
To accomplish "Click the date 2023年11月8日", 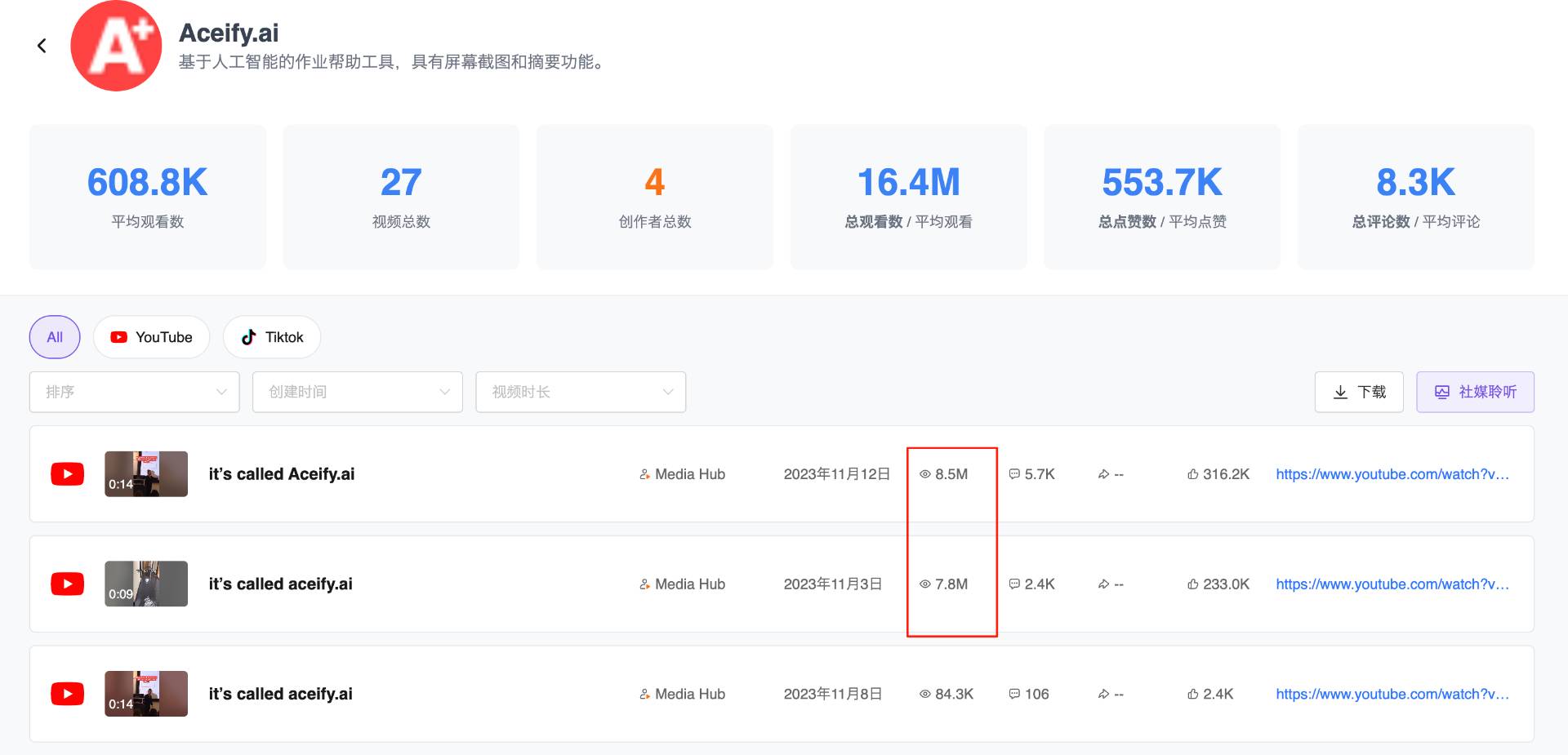I will (833, 694).
